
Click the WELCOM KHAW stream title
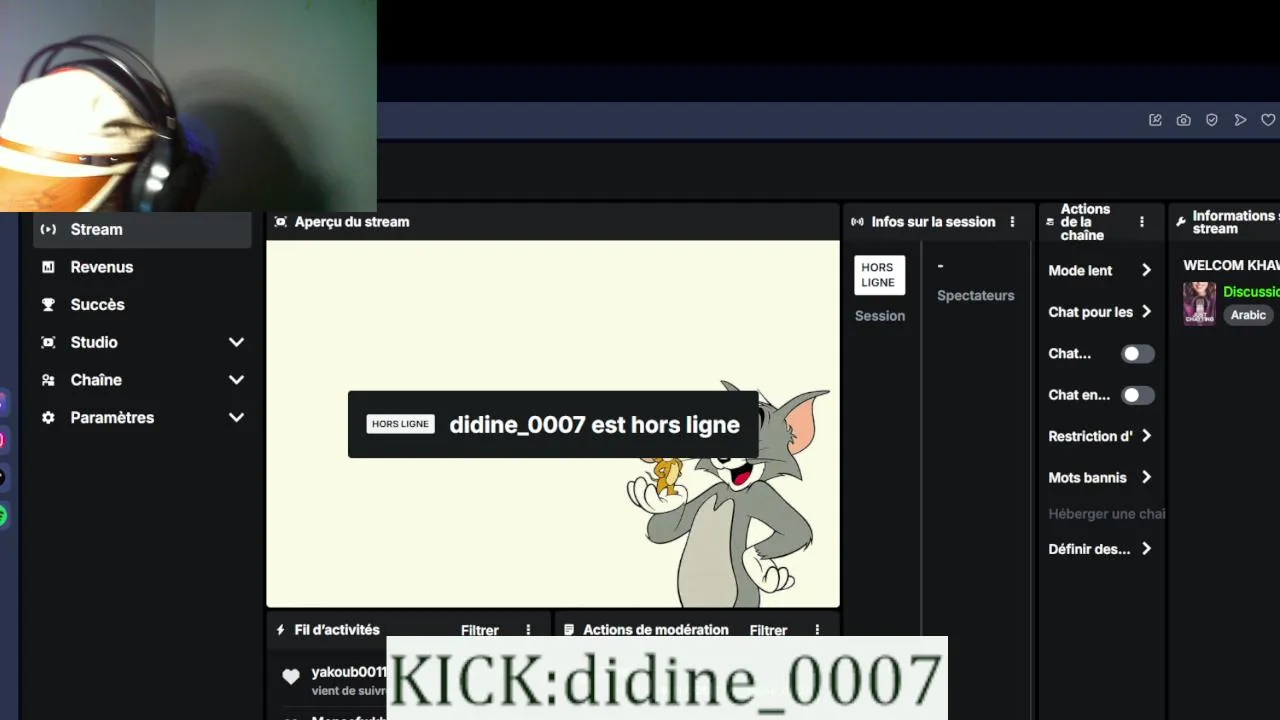(x=1231, y=265)
